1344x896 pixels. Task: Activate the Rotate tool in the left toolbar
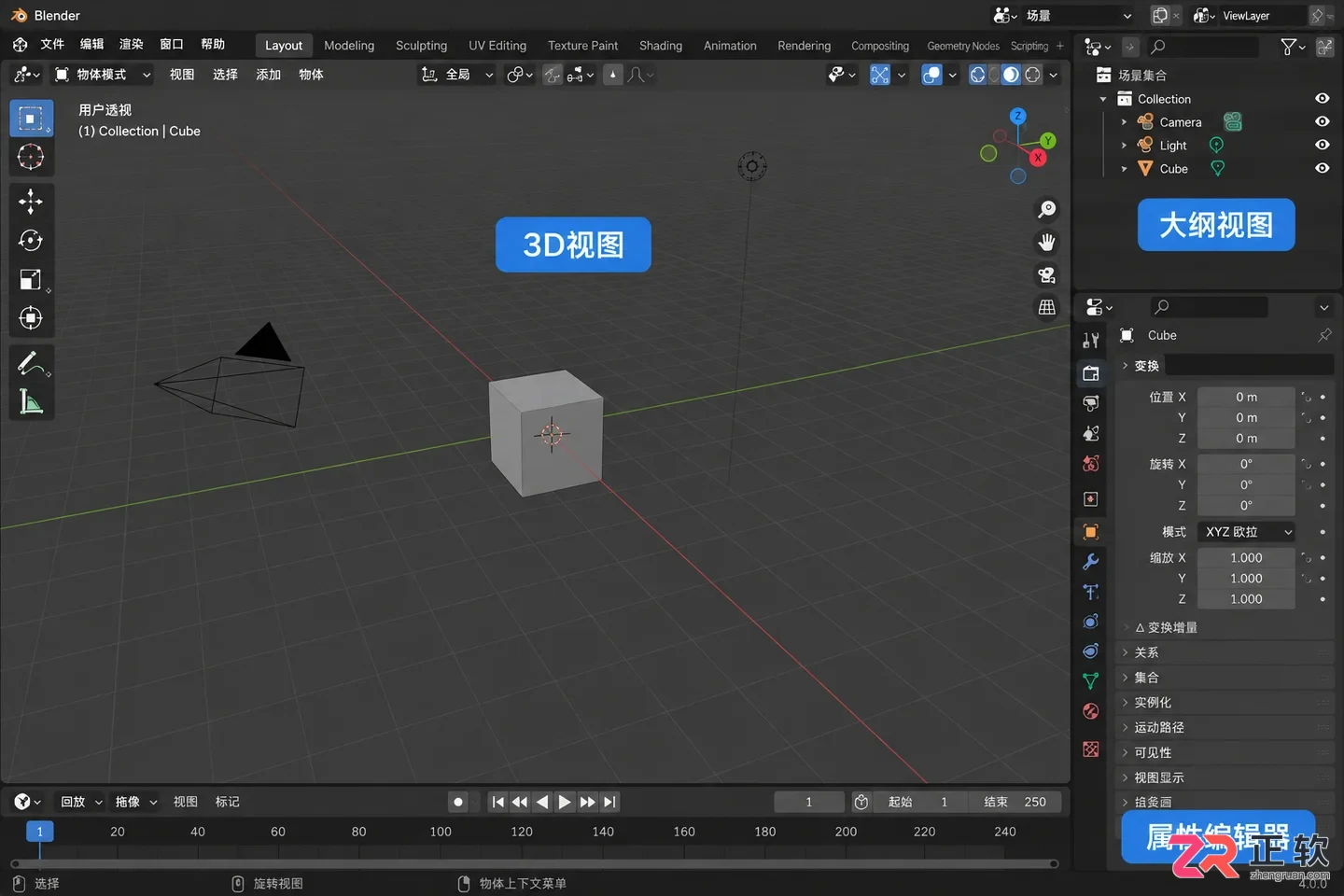tap(31, 240)
